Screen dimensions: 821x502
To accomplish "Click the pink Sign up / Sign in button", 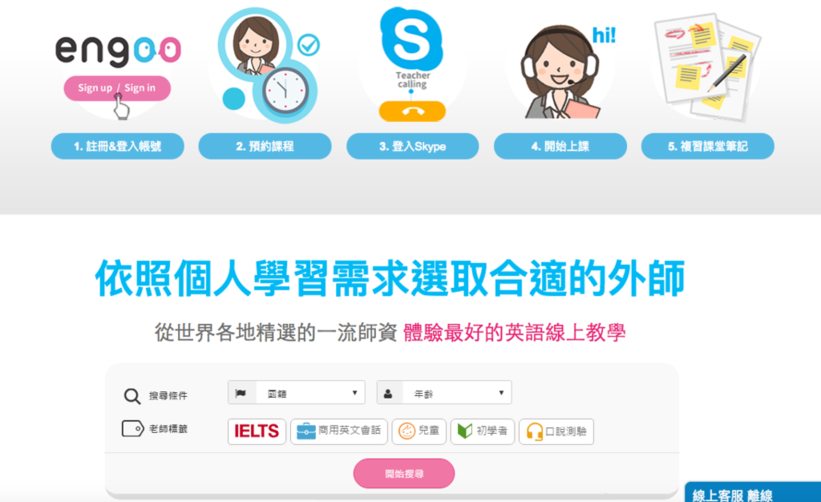I will (x=117, y=88).
